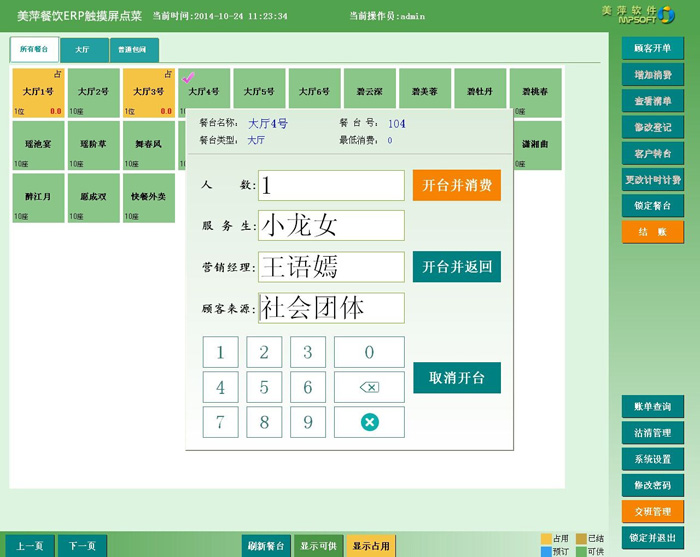Choose the 快餐外卖 table tile
The width and height of the screenshot is (700, 557).
tap(149, 196)
